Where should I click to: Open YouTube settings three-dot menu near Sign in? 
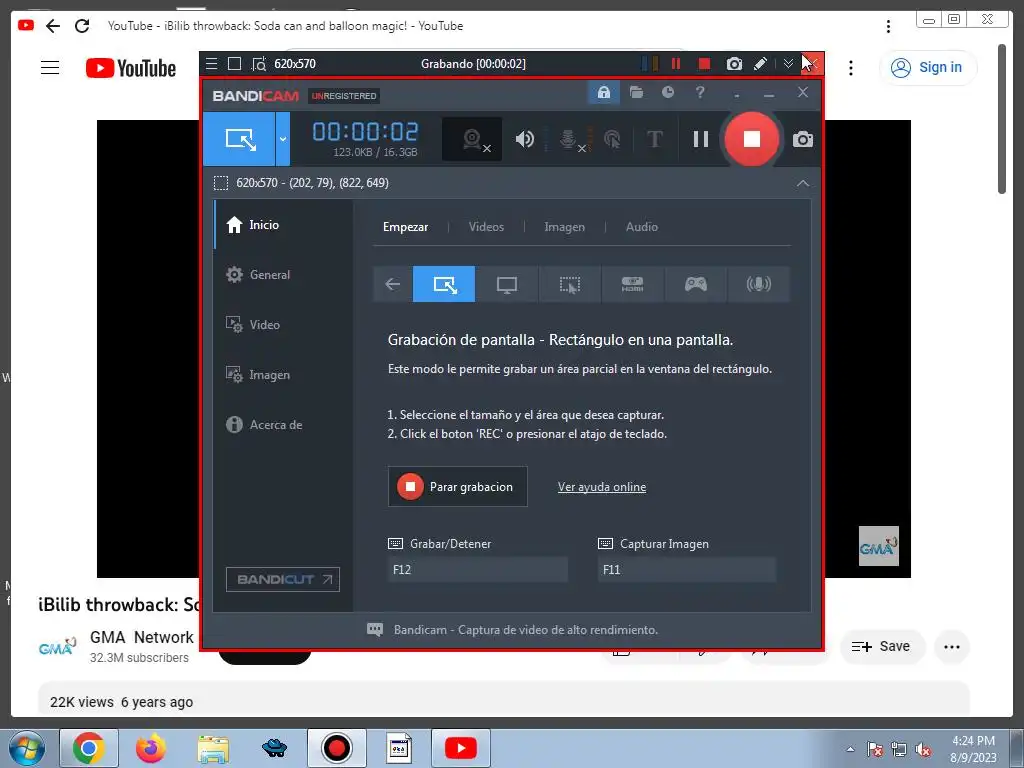tap(850, 68)
